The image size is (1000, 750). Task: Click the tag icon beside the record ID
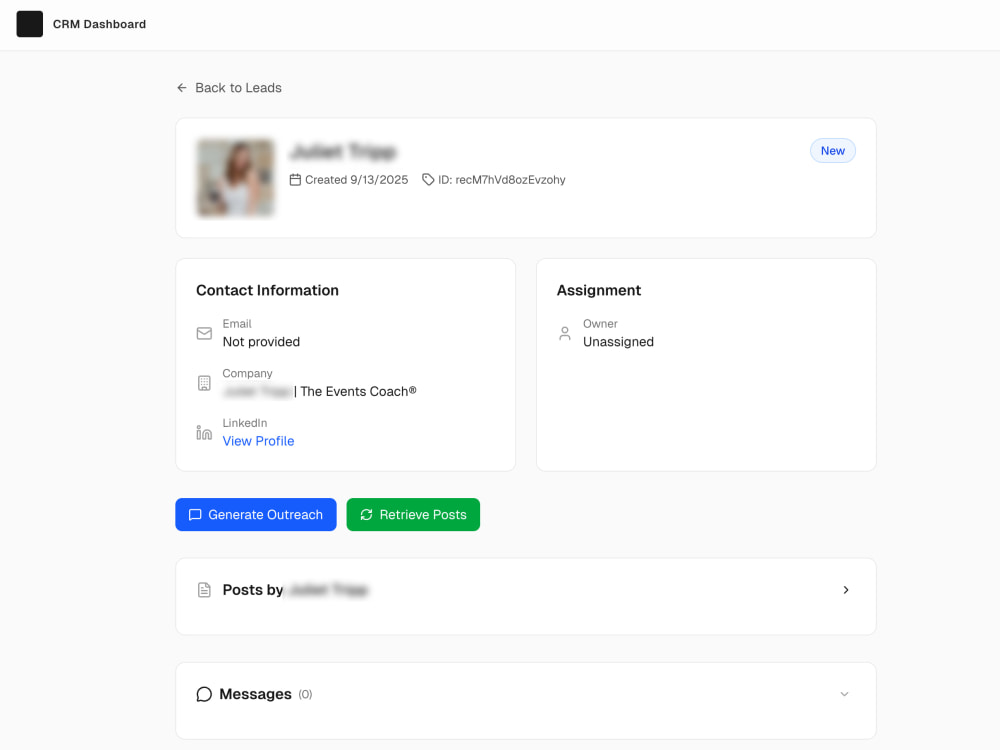428,180
